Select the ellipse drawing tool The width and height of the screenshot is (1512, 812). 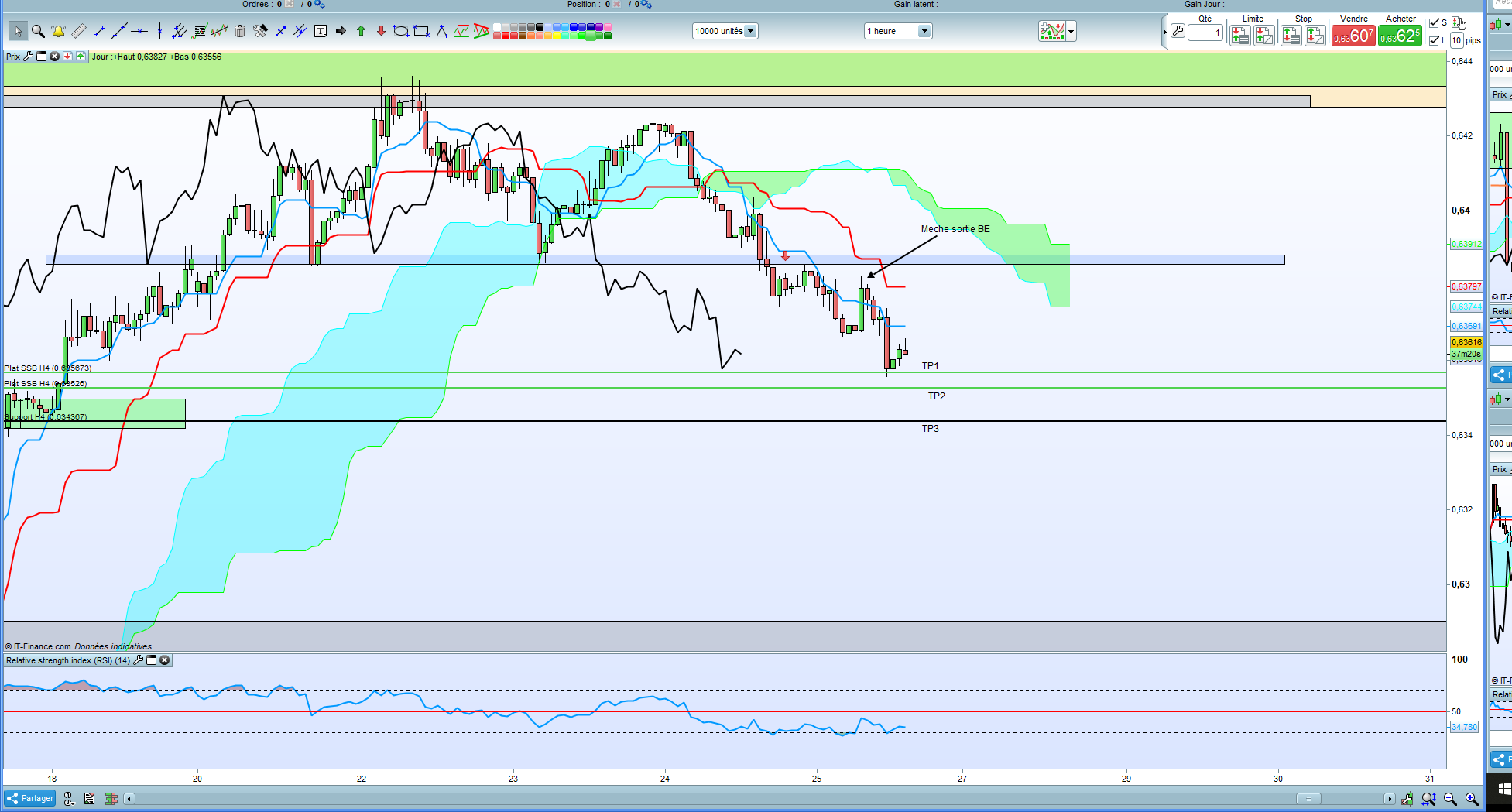(401, 32)
